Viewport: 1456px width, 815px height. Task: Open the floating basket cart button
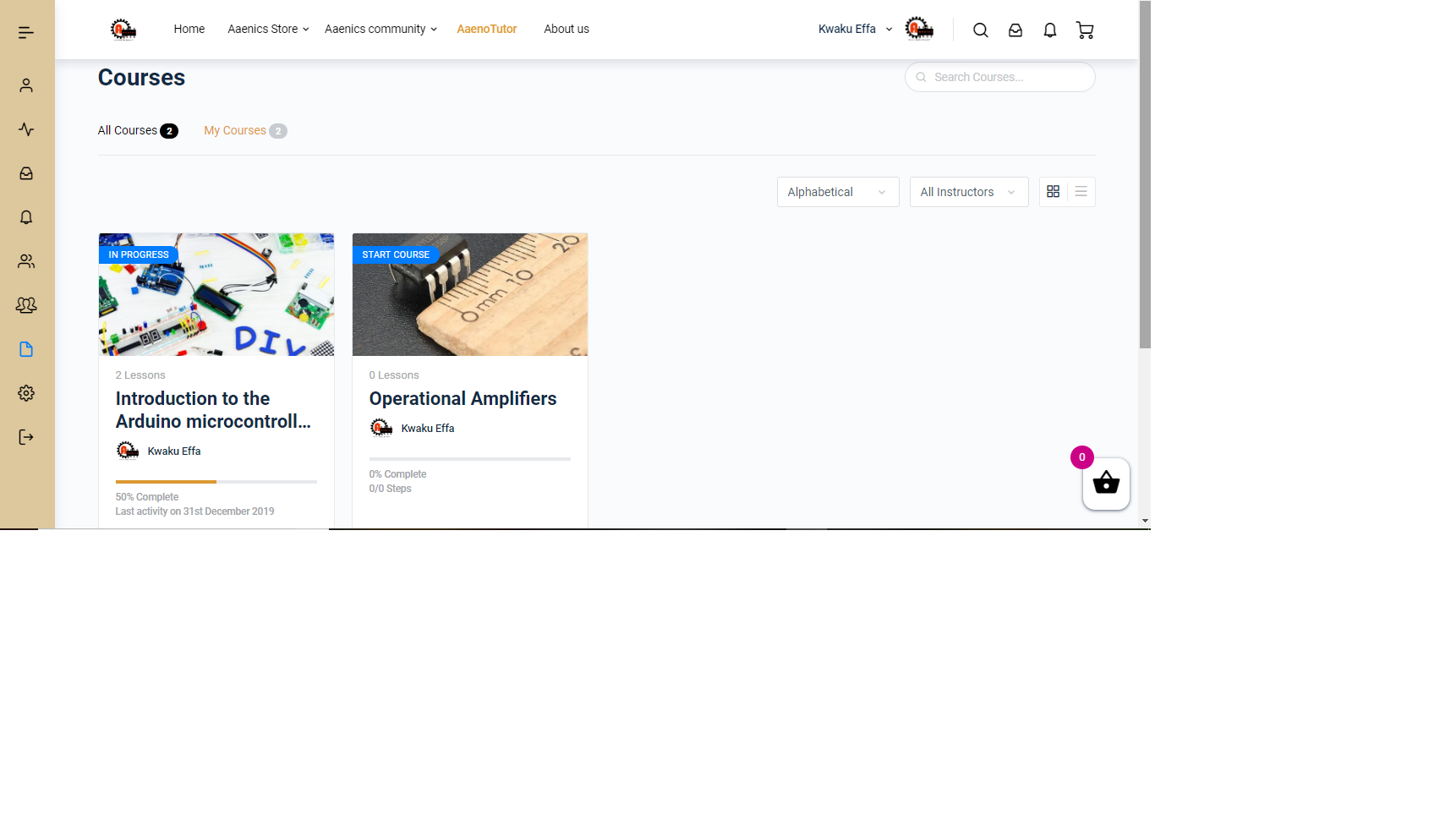(1105, 484)
